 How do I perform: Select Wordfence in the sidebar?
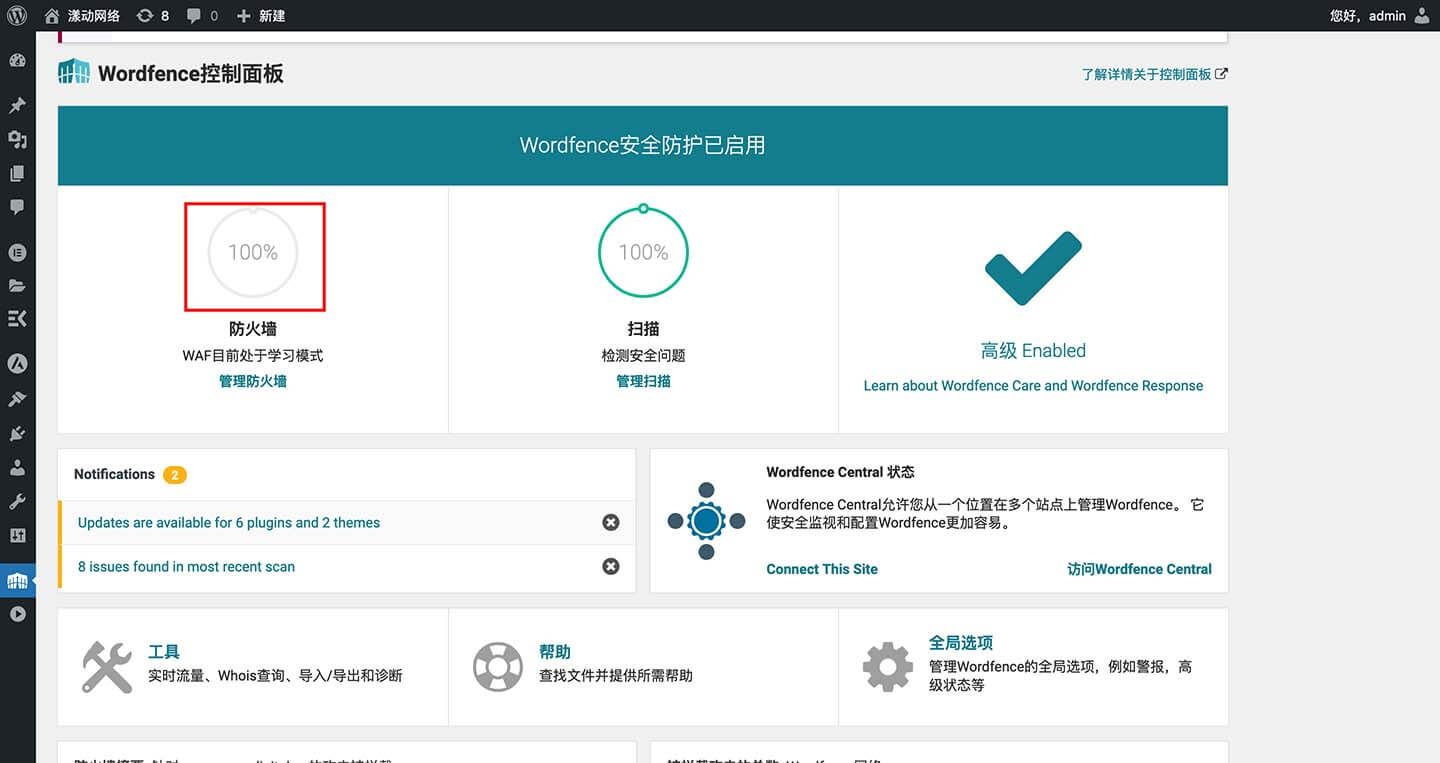pyautogui.click(x=17, y=580)
